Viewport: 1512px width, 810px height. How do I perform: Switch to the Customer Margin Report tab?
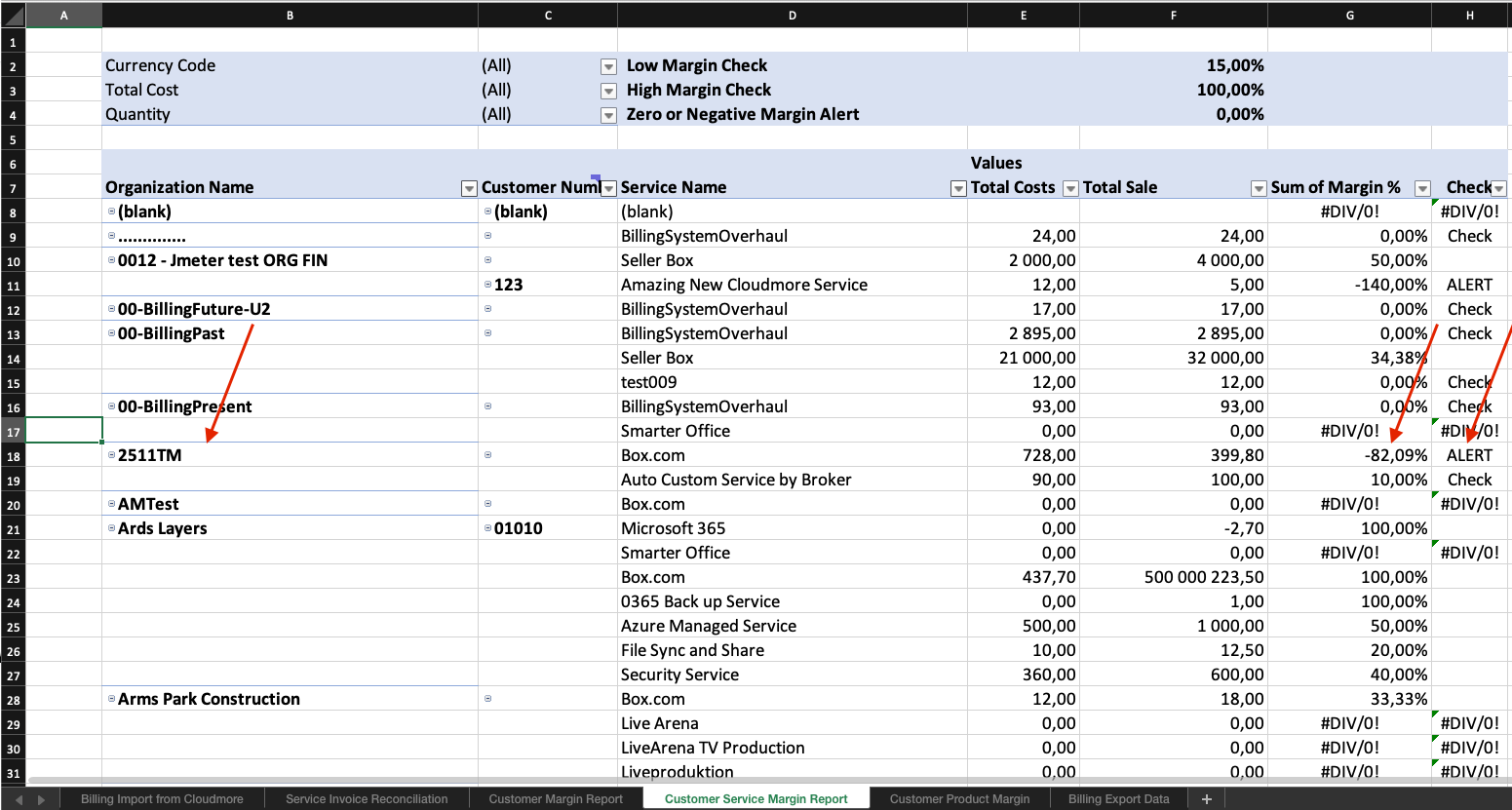555,799
